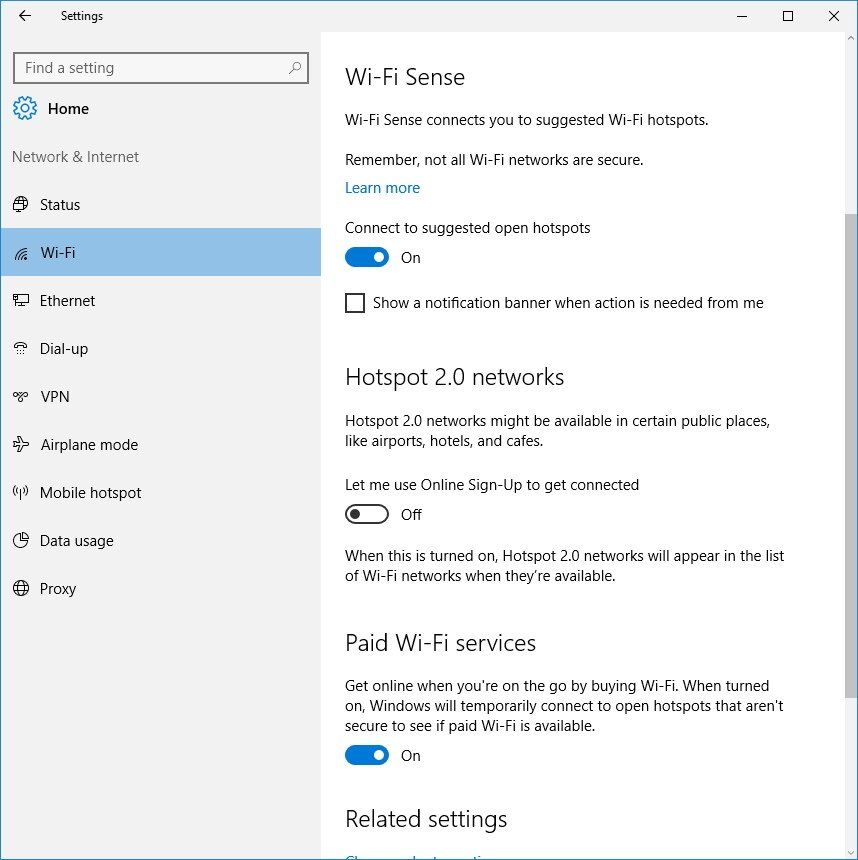Turn off Paid Wi-Fi services toggle
This screenshot has width=858, height=860.
click(x=366, y=755)
